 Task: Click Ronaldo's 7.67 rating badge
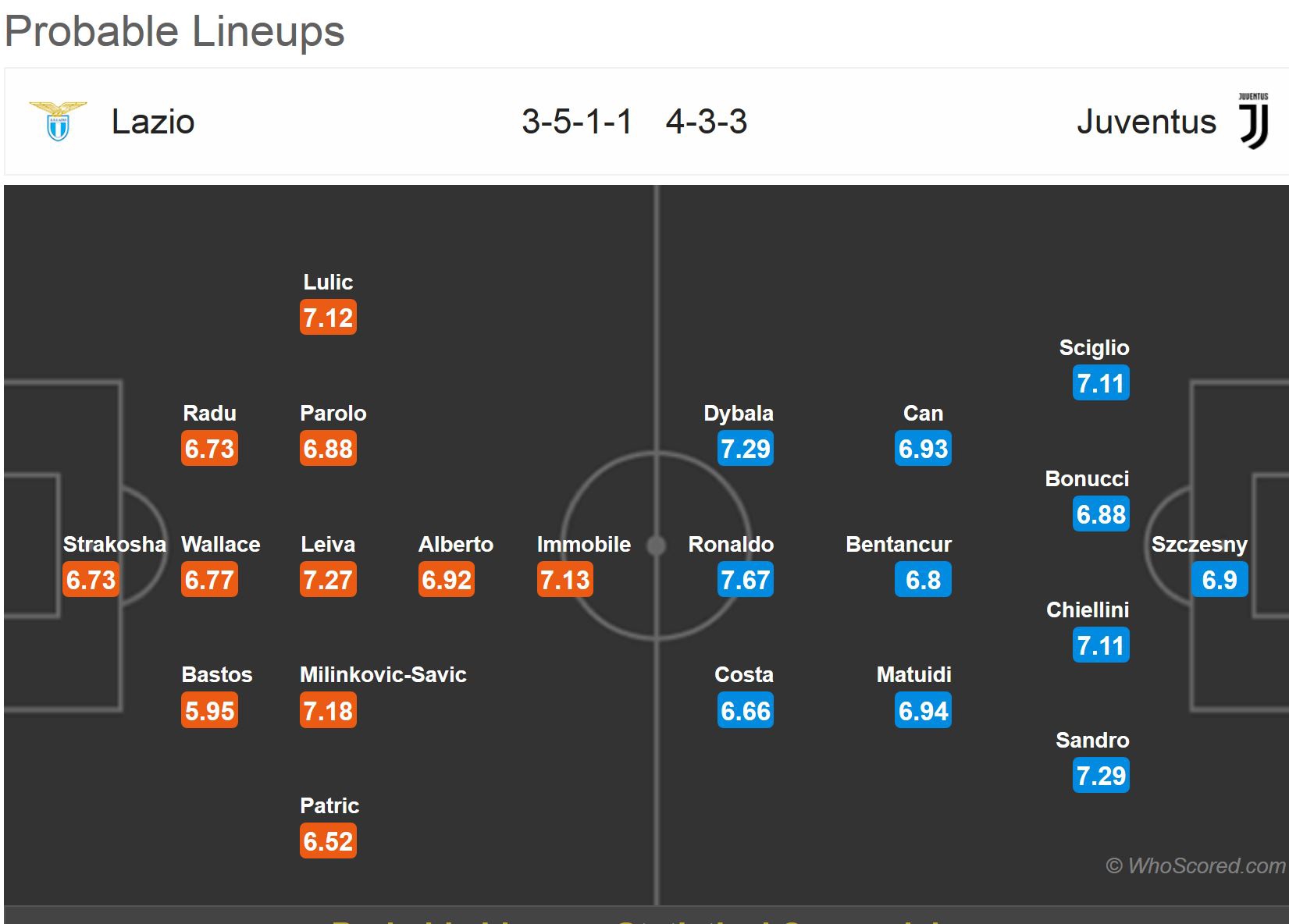coord(746,580)
